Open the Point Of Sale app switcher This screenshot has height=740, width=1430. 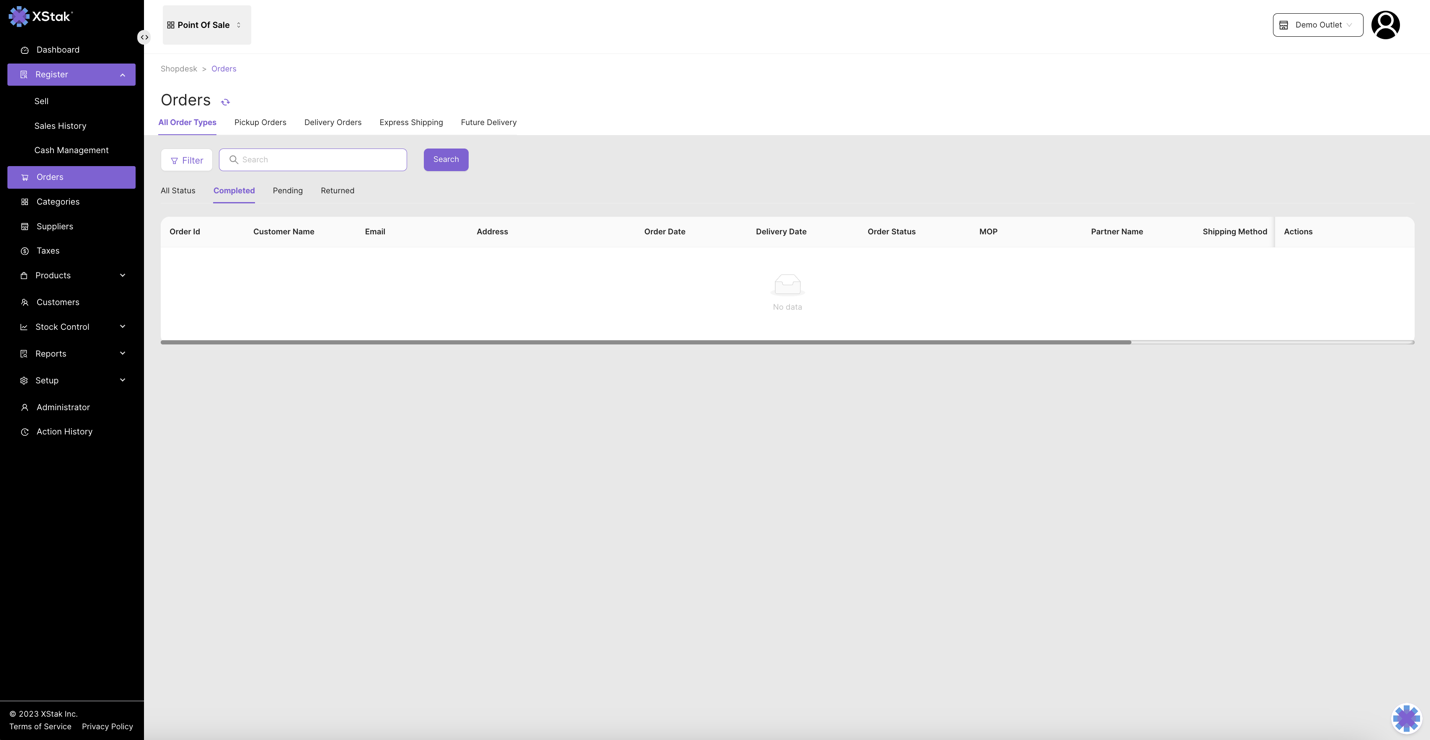tap(206, 25)
